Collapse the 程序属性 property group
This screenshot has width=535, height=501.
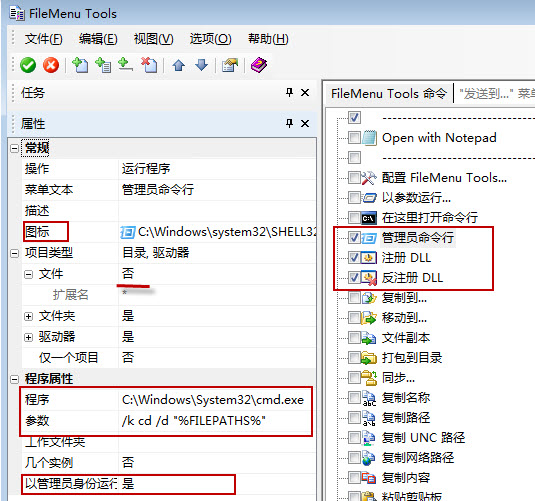[14, 379]
